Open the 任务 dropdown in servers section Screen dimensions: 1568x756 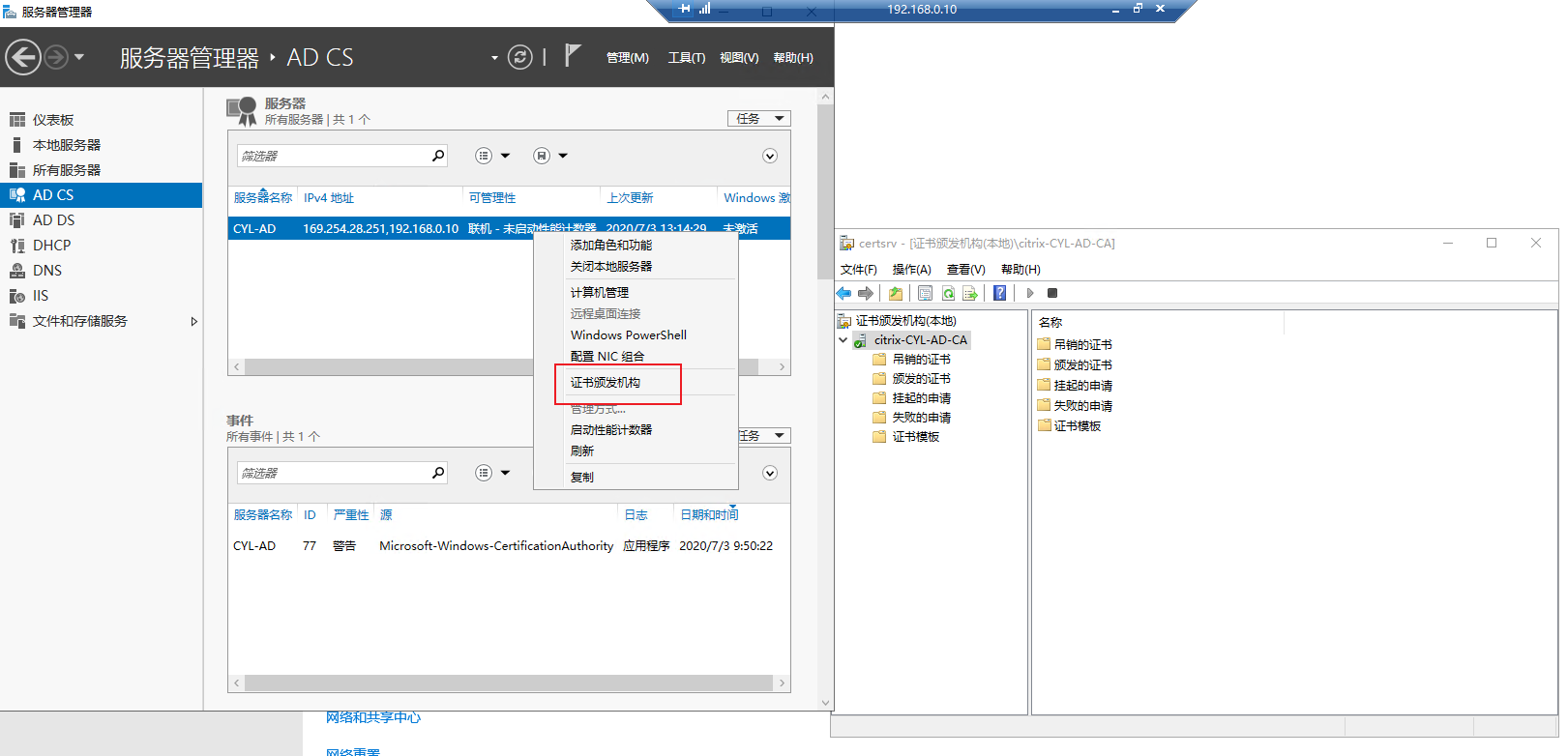pyautogui.click(x=758, y=119)
